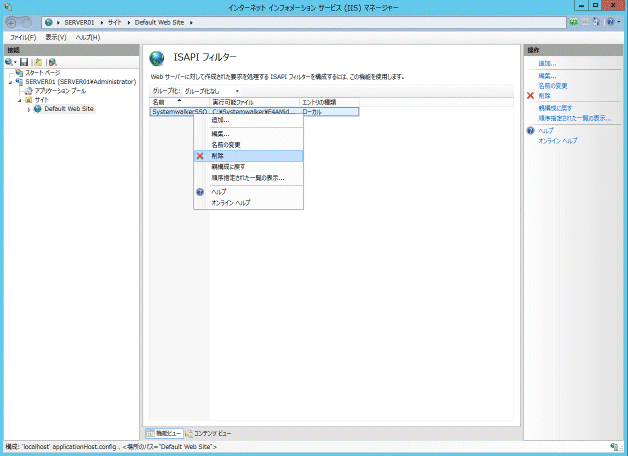The width and height of the screenshot is (628, 456).
Task: Click the save floppy disk icon in the connections toolbar
Action: point(24,62)
